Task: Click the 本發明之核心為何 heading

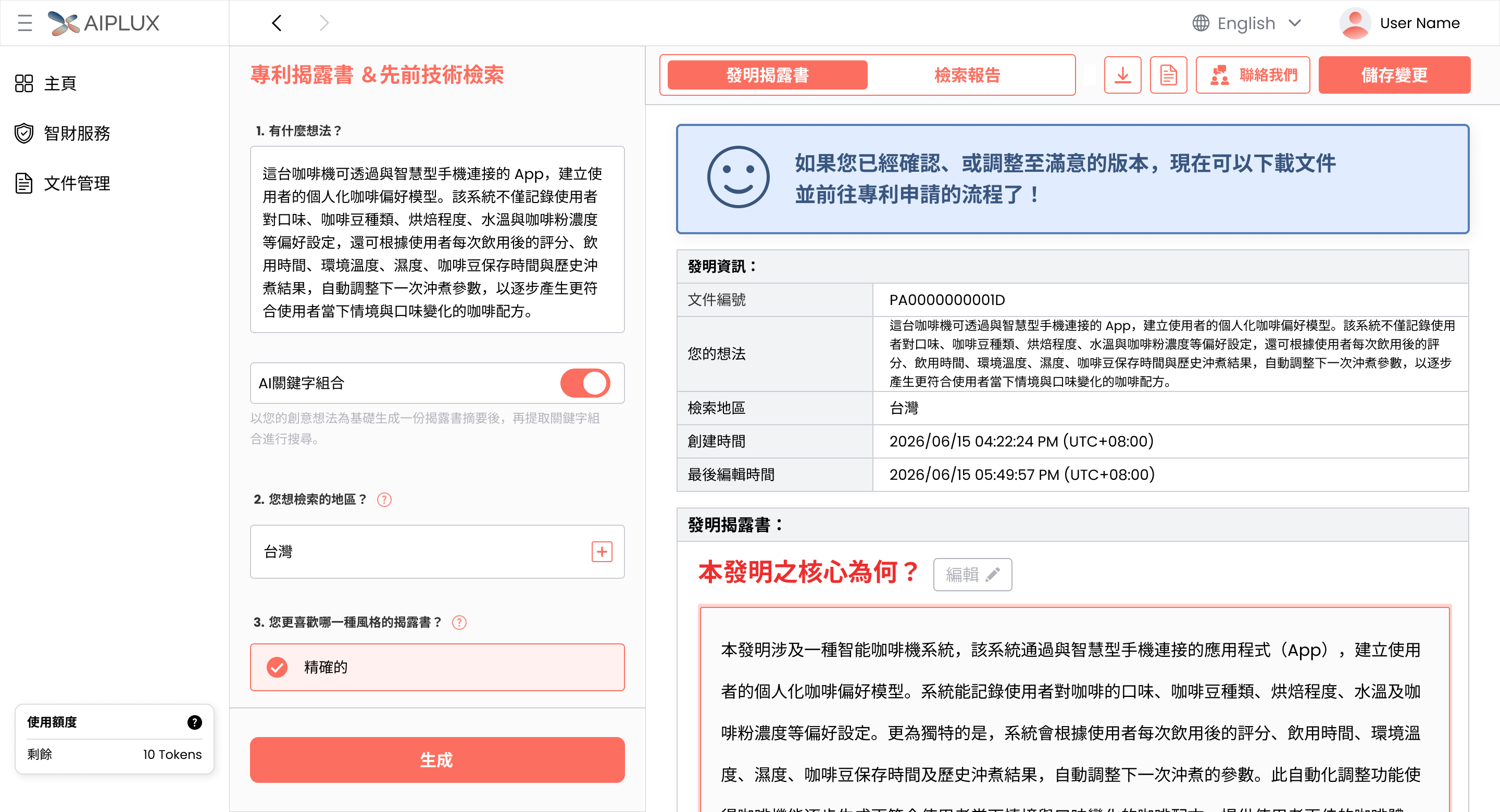Action: [x=809, y=573]
